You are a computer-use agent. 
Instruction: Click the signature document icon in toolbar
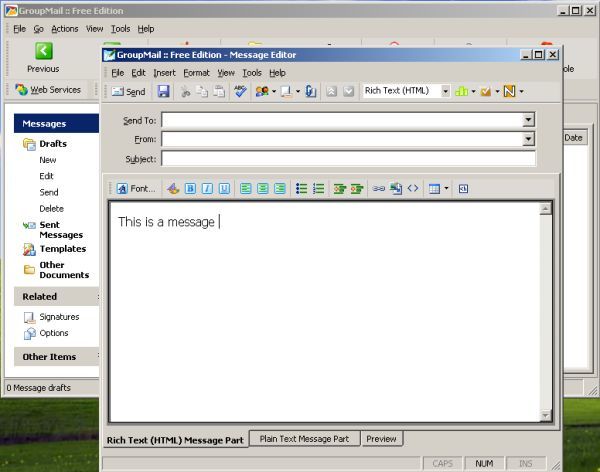coord(286,91)
